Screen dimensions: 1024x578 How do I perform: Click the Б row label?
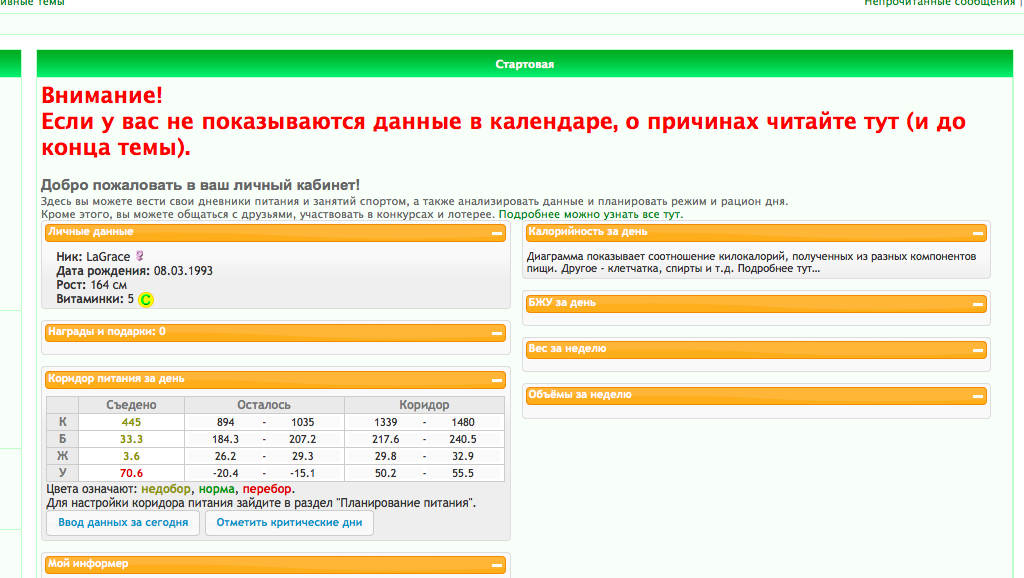coord(63,439)
